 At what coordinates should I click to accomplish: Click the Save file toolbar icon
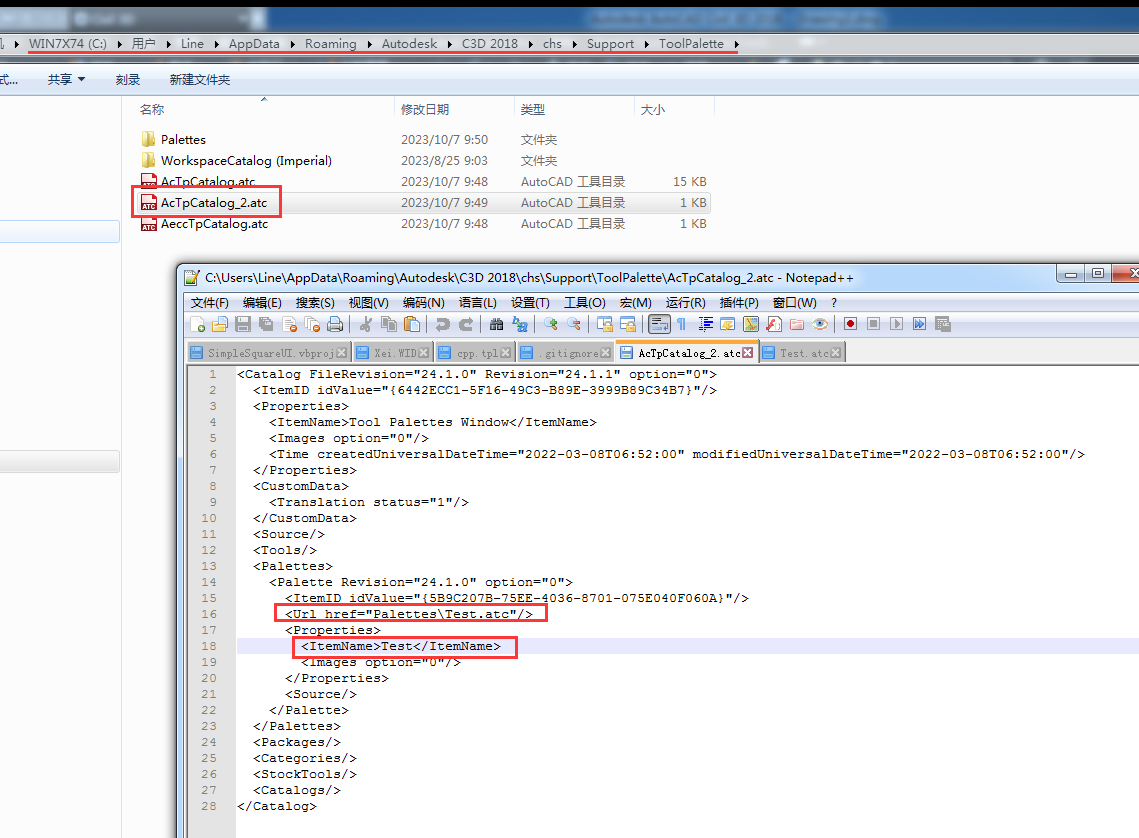(243, 324)
